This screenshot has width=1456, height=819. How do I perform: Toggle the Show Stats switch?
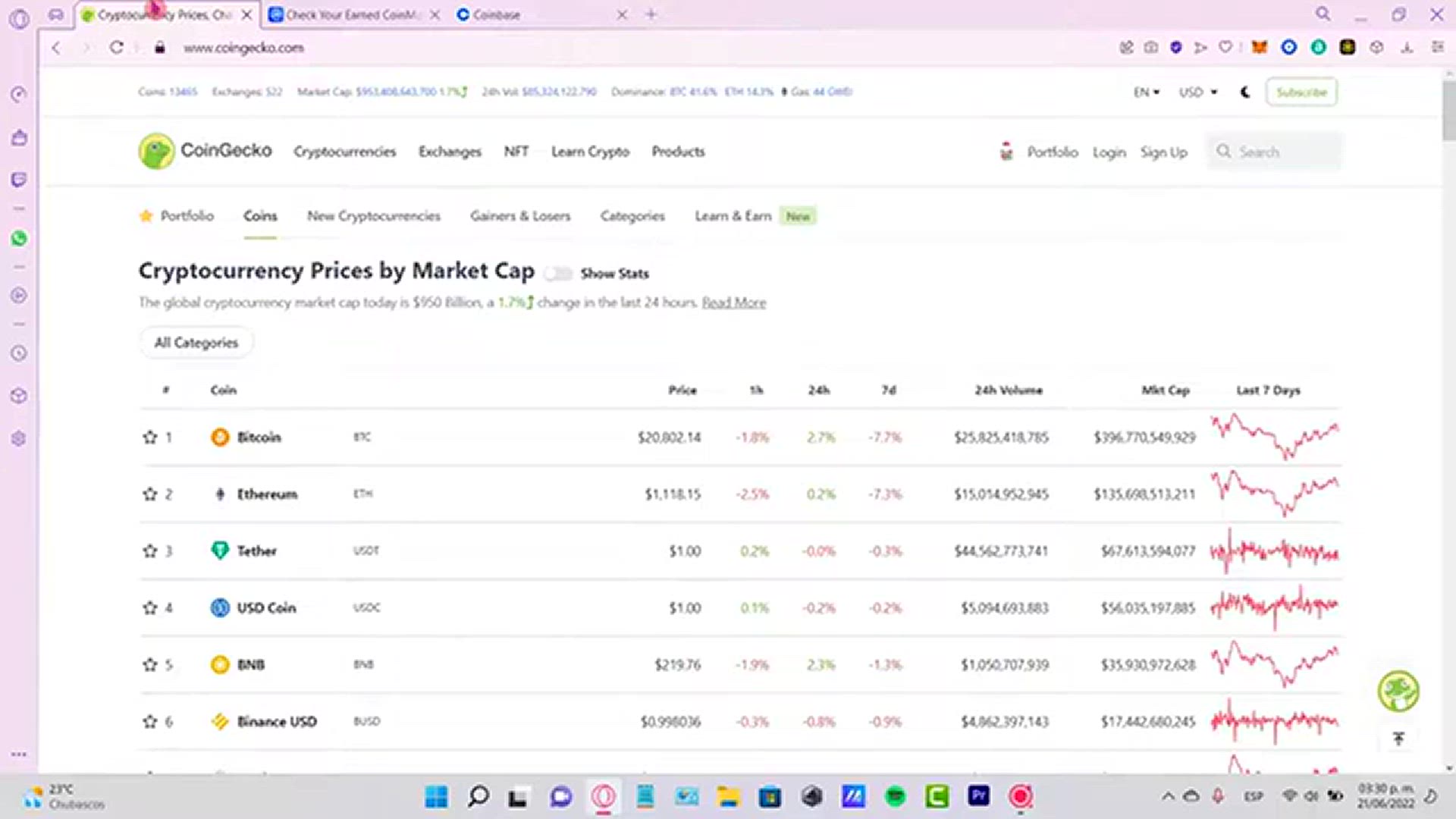click(558, 274)
